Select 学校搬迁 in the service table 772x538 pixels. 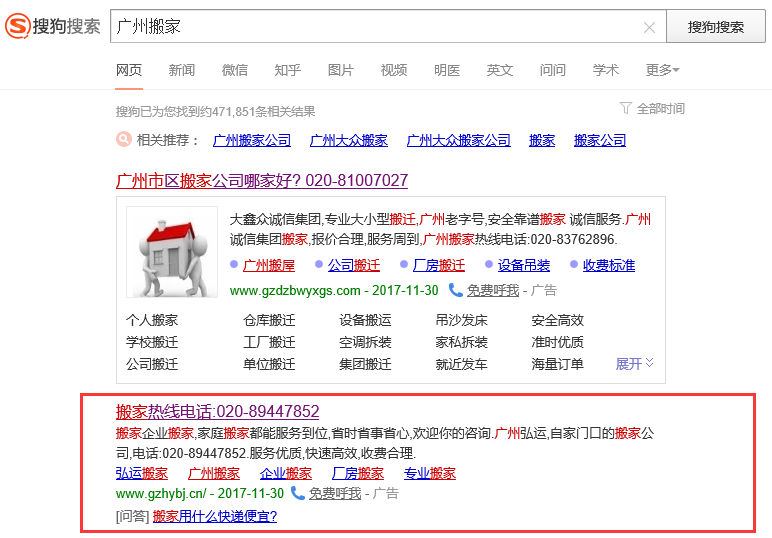(x=152, y=342)
